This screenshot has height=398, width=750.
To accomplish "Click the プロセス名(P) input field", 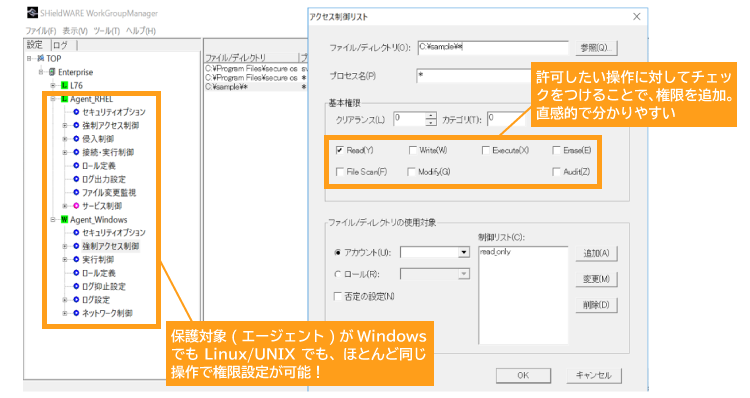I will [474, 76].
